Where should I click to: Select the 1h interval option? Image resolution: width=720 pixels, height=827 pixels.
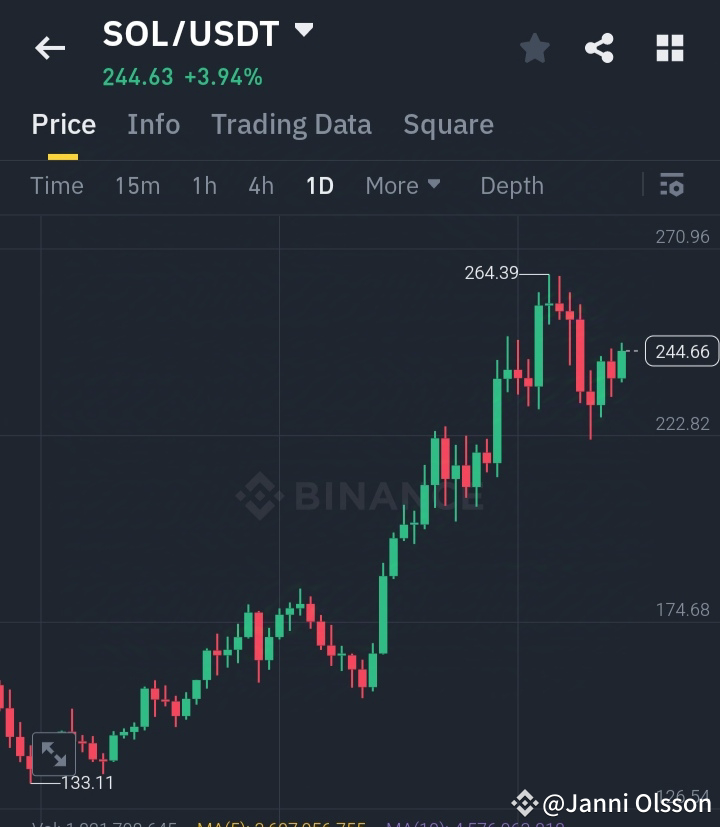[x=204, y=186]
